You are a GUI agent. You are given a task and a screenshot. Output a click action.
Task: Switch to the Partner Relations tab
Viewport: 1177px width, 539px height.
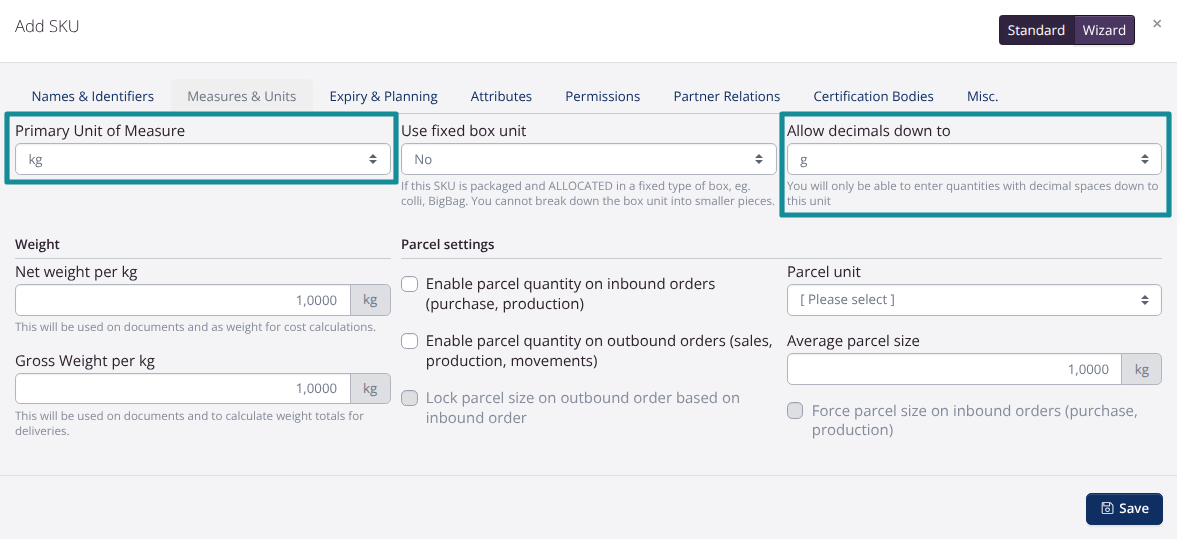coord(726,97)
